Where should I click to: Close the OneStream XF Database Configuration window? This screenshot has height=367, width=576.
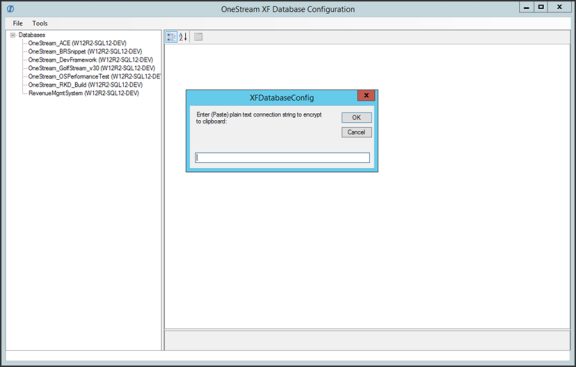(559, 7)
